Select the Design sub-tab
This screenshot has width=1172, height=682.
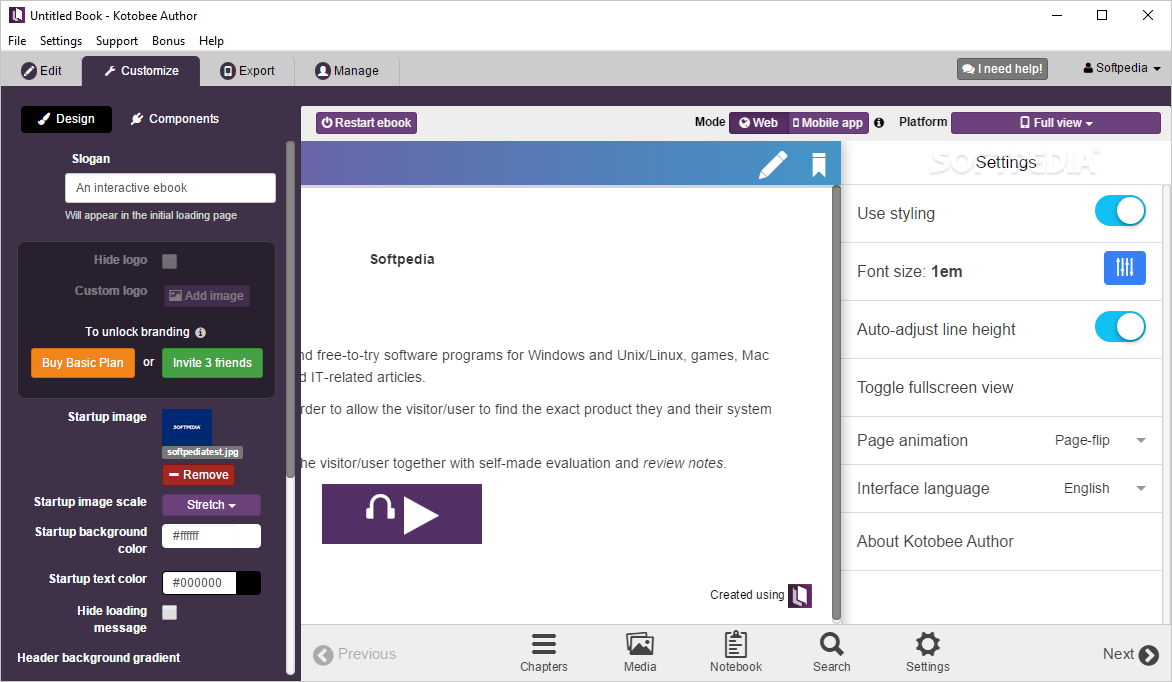[x=67, y=119]
